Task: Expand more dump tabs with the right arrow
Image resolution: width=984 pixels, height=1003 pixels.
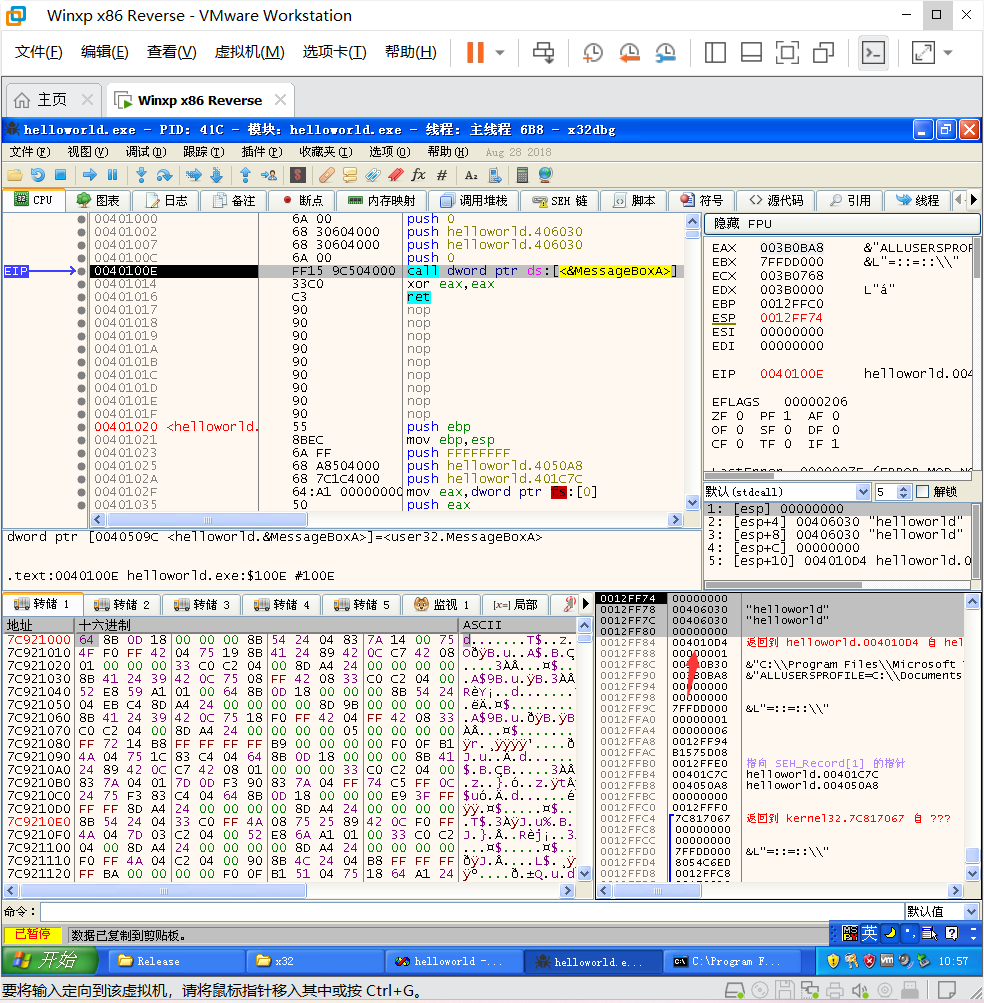Action: pyautogui.click(x=585, y=604)
